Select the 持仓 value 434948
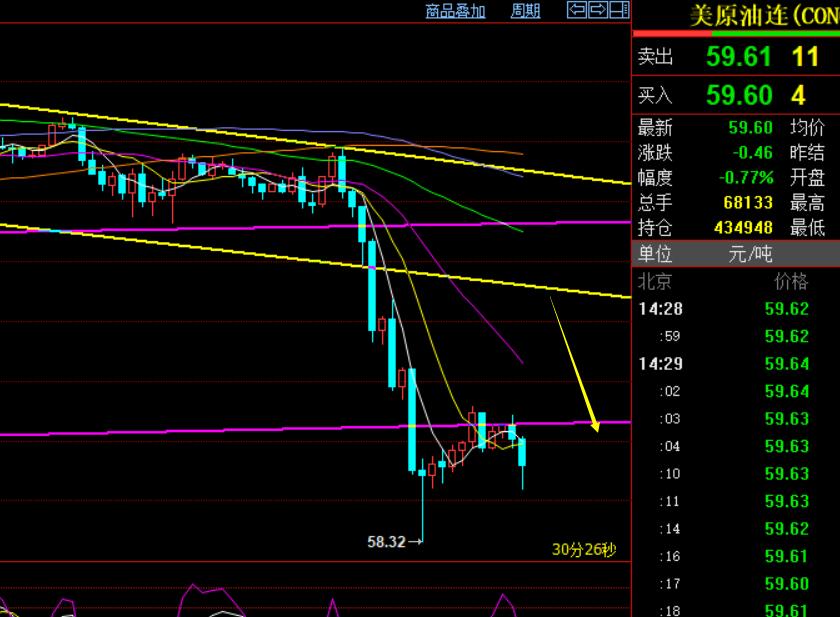840x617 pixels. click(744, 228)
